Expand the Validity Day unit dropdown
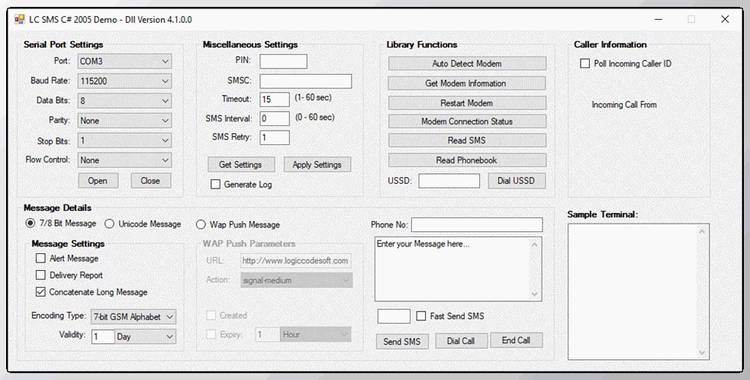This screenshot has height=380, width=750. pyautogui.click(x=145, y=336)
